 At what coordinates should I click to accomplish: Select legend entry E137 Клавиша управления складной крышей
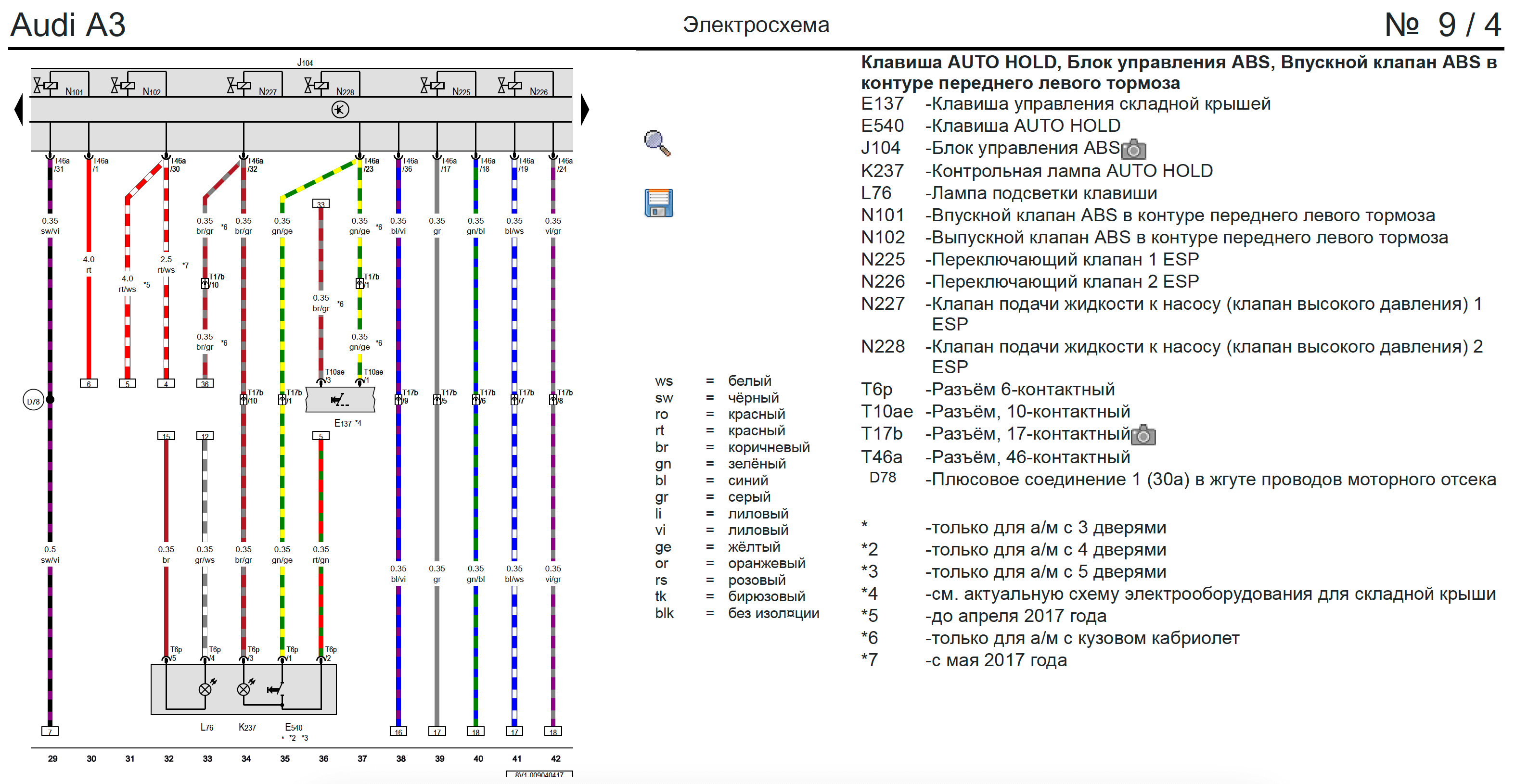[1065, 104]
